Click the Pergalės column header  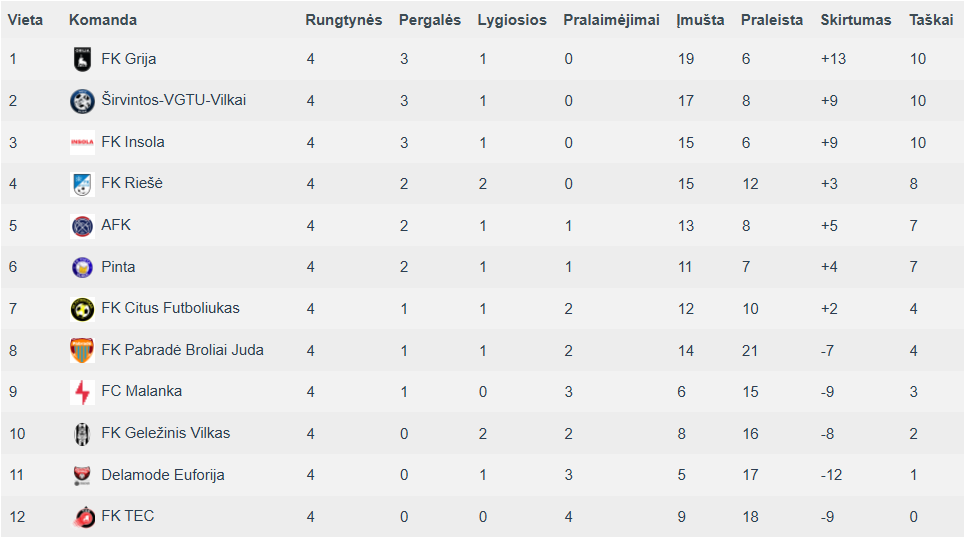click(430, 20)
